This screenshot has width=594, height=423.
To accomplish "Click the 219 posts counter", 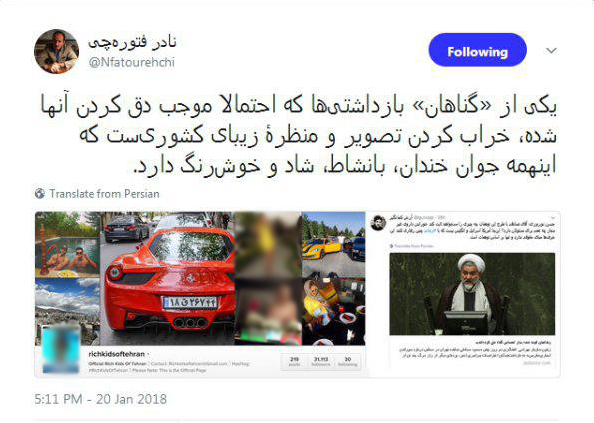I will click(294, 361).
